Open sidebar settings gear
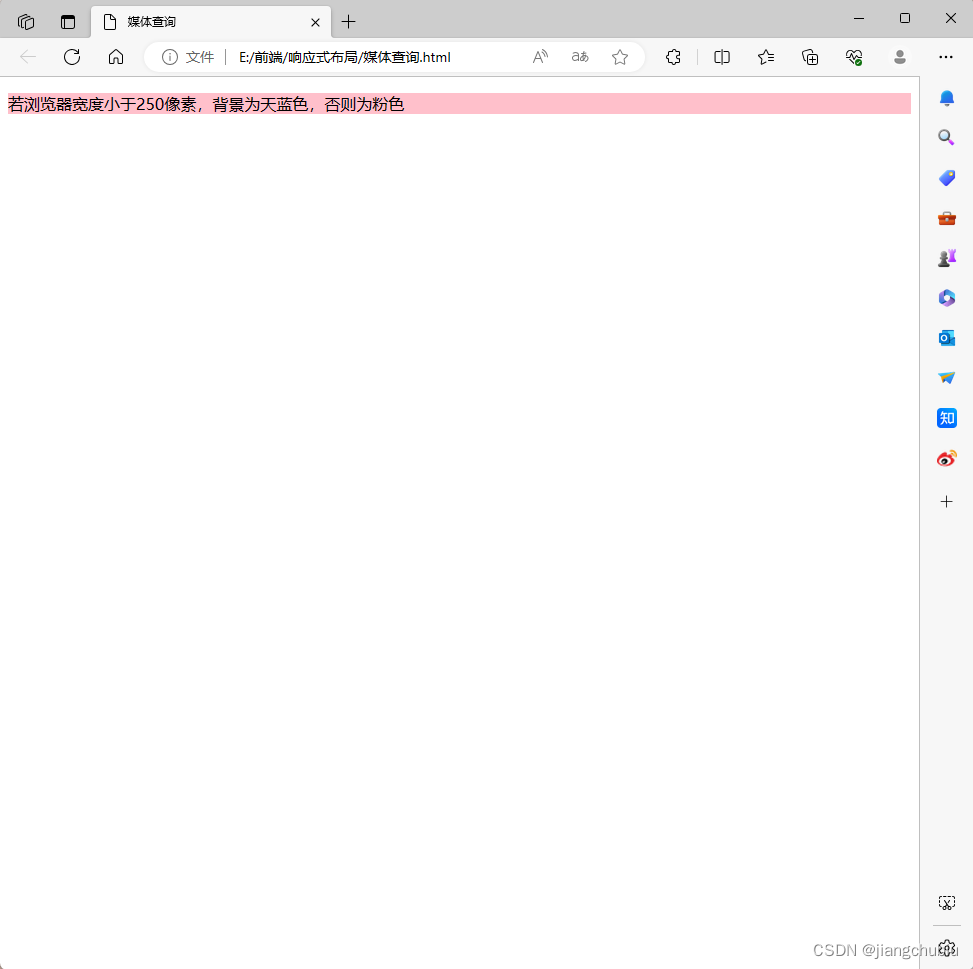Screen dimensions: 973x969 946,947
